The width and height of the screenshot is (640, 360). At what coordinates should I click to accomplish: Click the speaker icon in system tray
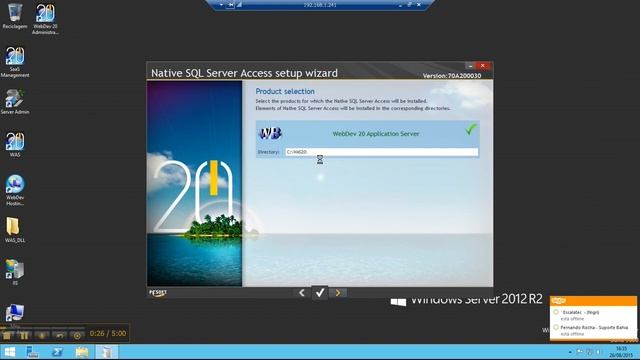598,352
